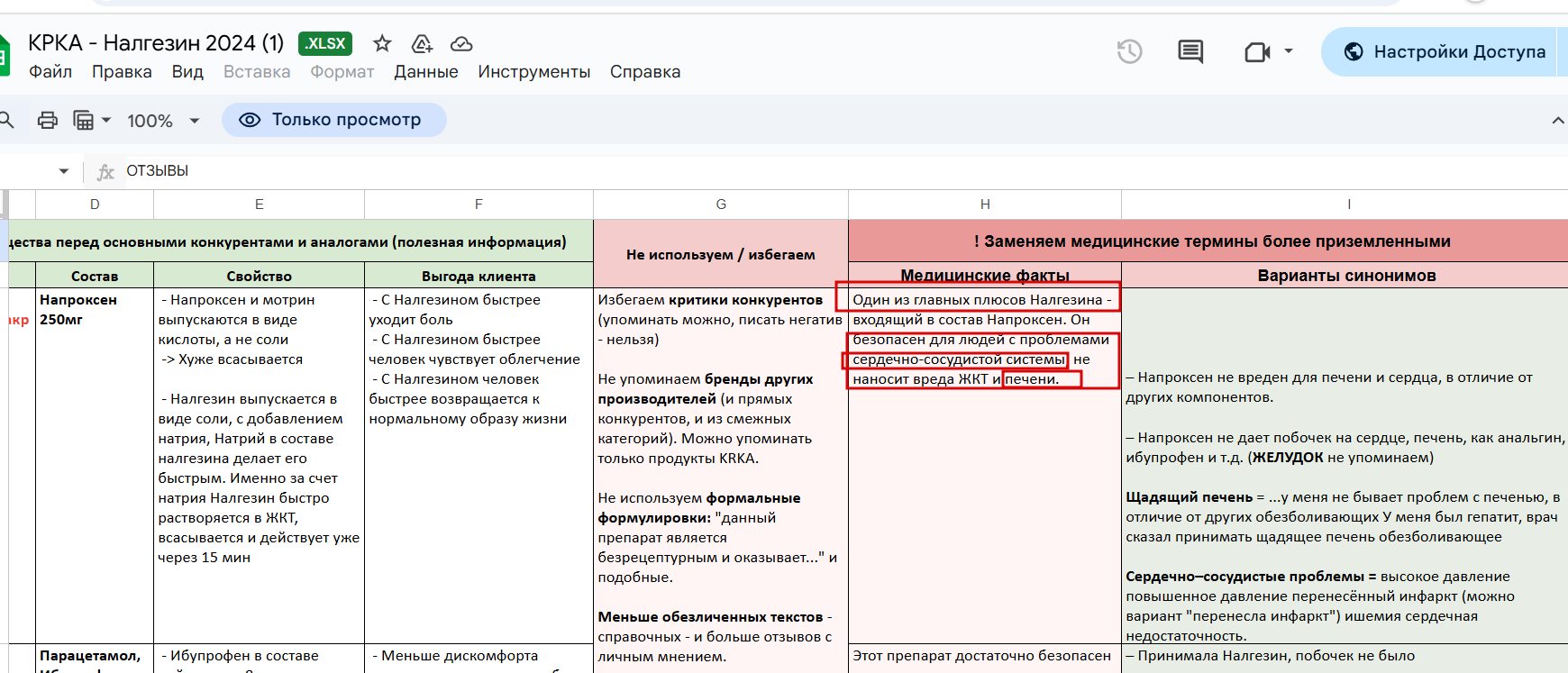Start a video call camera icon

(x=1257, y=52)
